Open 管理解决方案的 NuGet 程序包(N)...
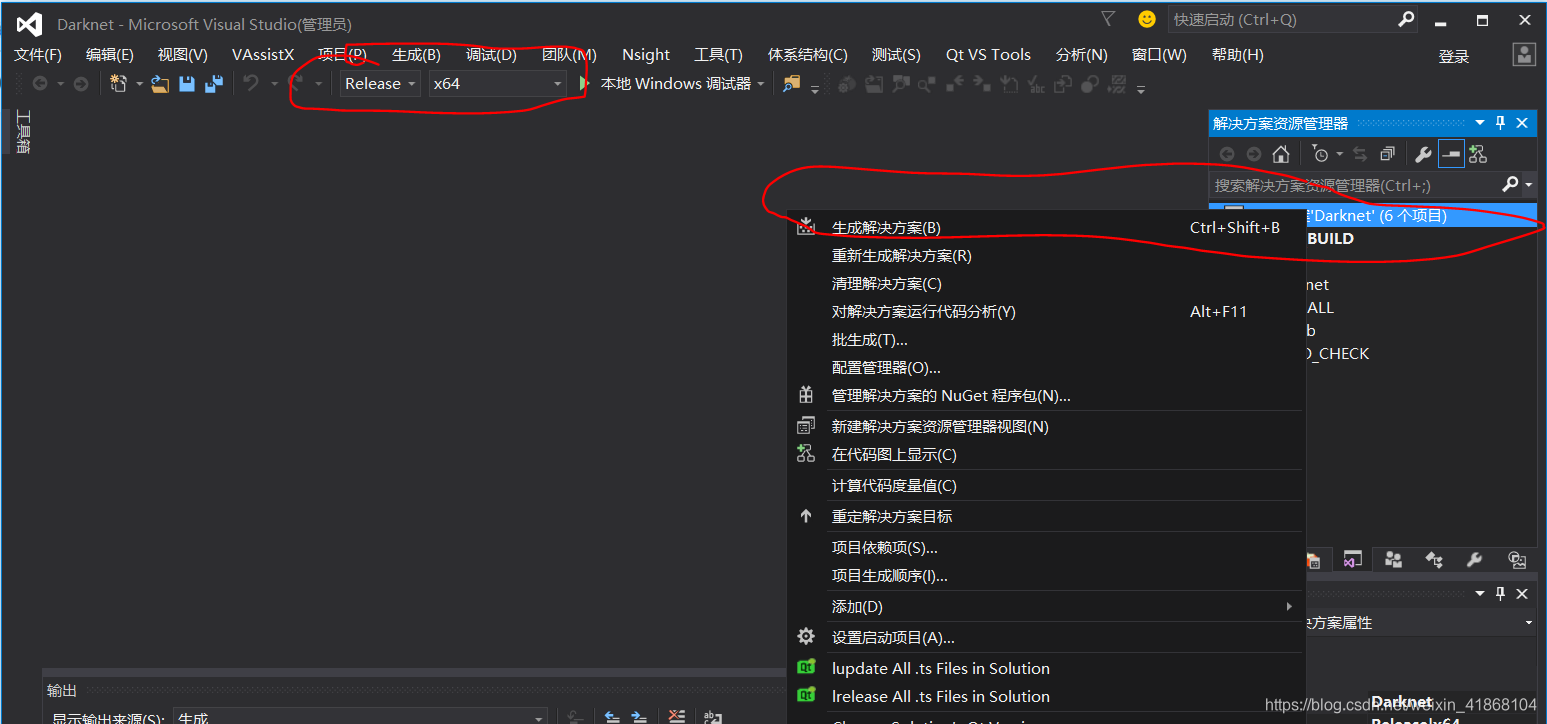 (x=1045, y=396)
